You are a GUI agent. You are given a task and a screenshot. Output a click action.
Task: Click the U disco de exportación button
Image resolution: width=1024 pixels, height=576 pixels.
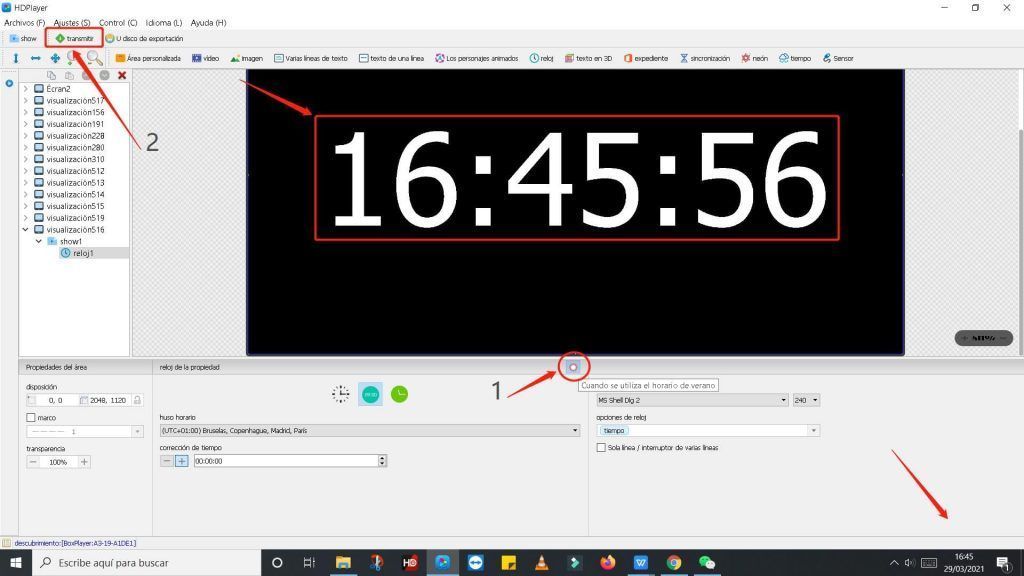(144, 39)
